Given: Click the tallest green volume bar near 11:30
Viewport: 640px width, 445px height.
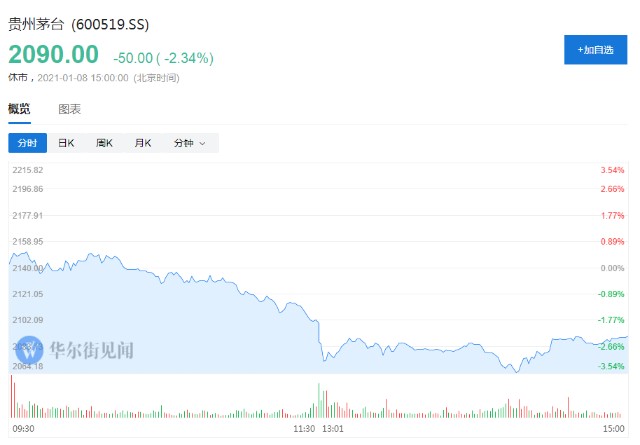Looking at the screenshot, I should 319,400.
